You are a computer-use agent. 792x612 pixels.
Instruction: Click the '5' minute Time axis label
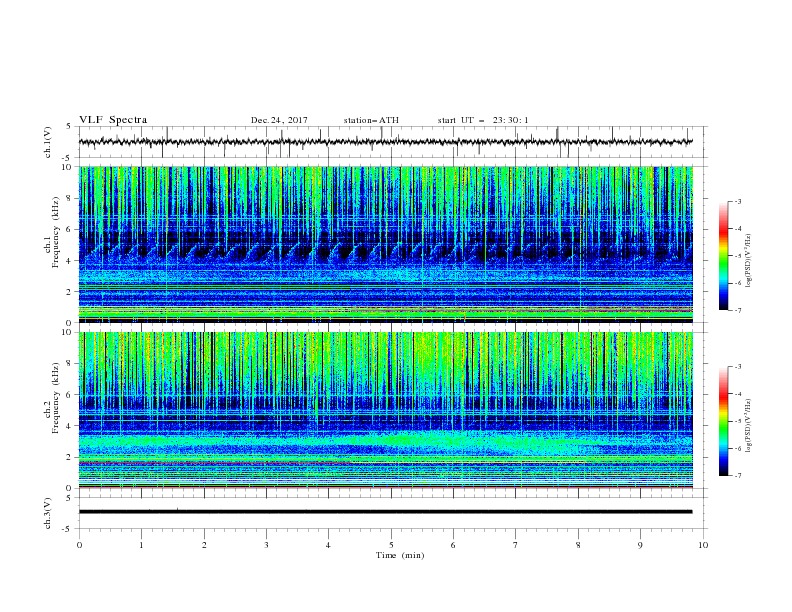point(391,545)
